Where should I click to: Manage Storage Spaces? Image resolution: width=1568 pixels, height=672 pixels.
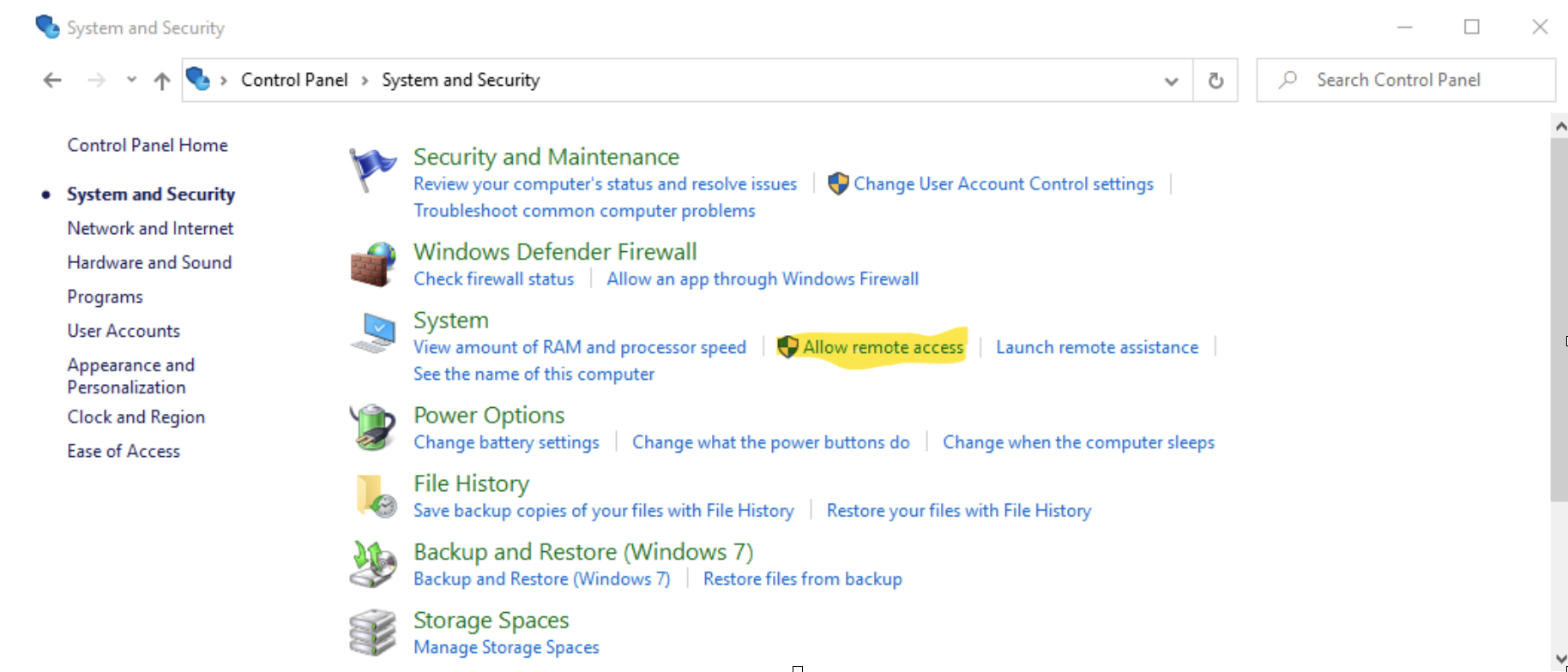pos(506,647)
